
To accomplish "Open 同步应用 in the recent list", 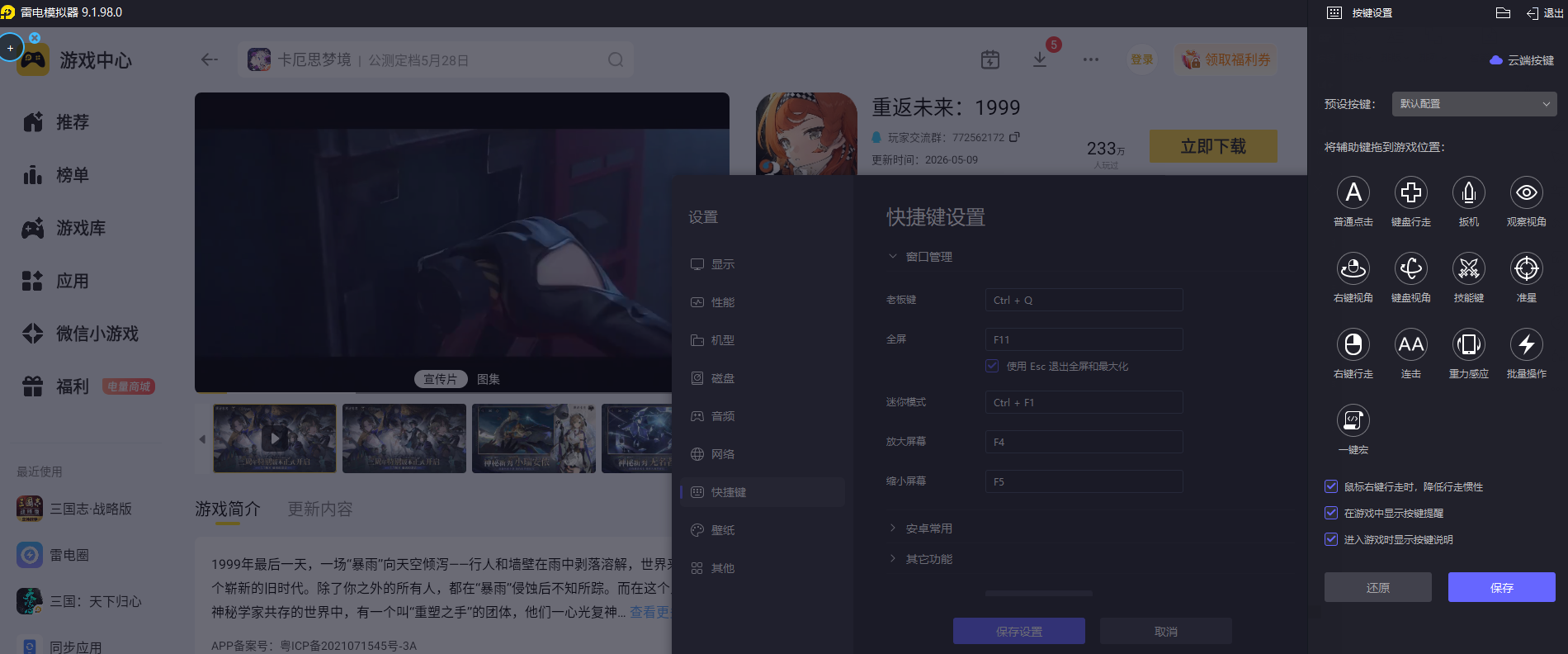I will (59, 646).
